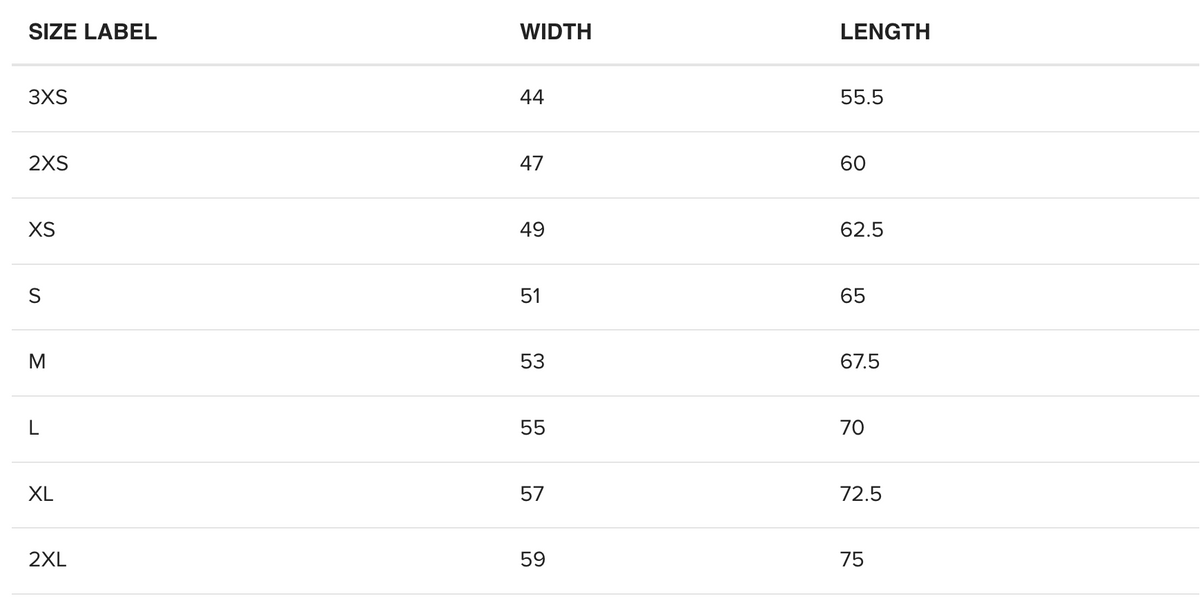
Task: Click the LENGTH column header
Action: click(x=885, y=32)
